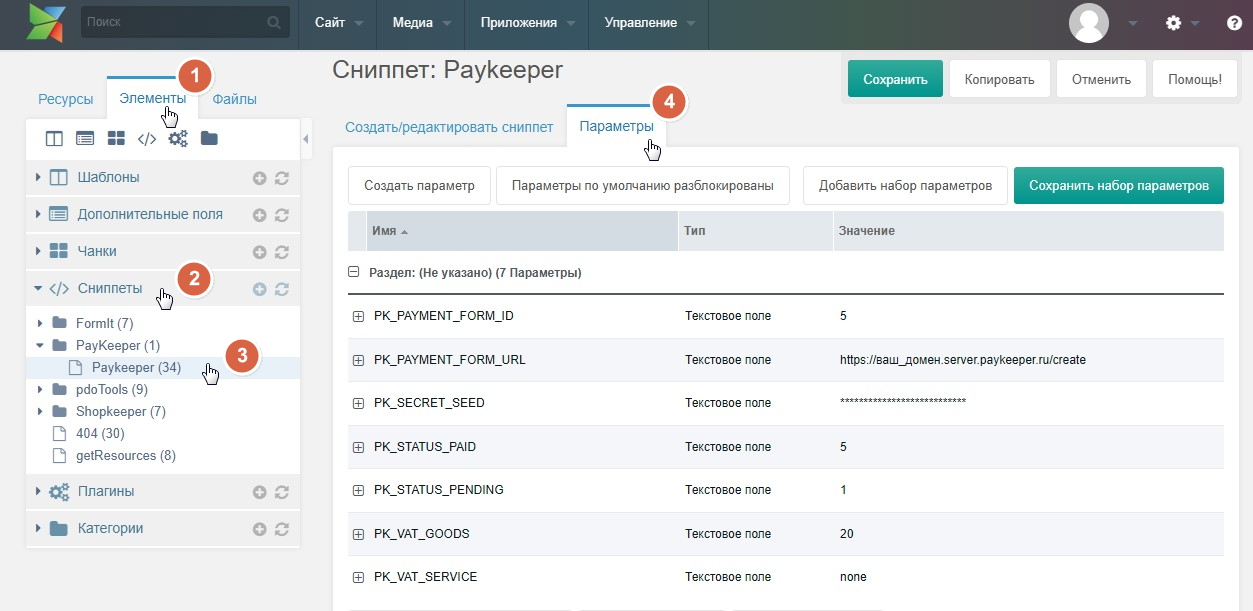
Task: Click the Копировать button
Action: tap(999, 79)
